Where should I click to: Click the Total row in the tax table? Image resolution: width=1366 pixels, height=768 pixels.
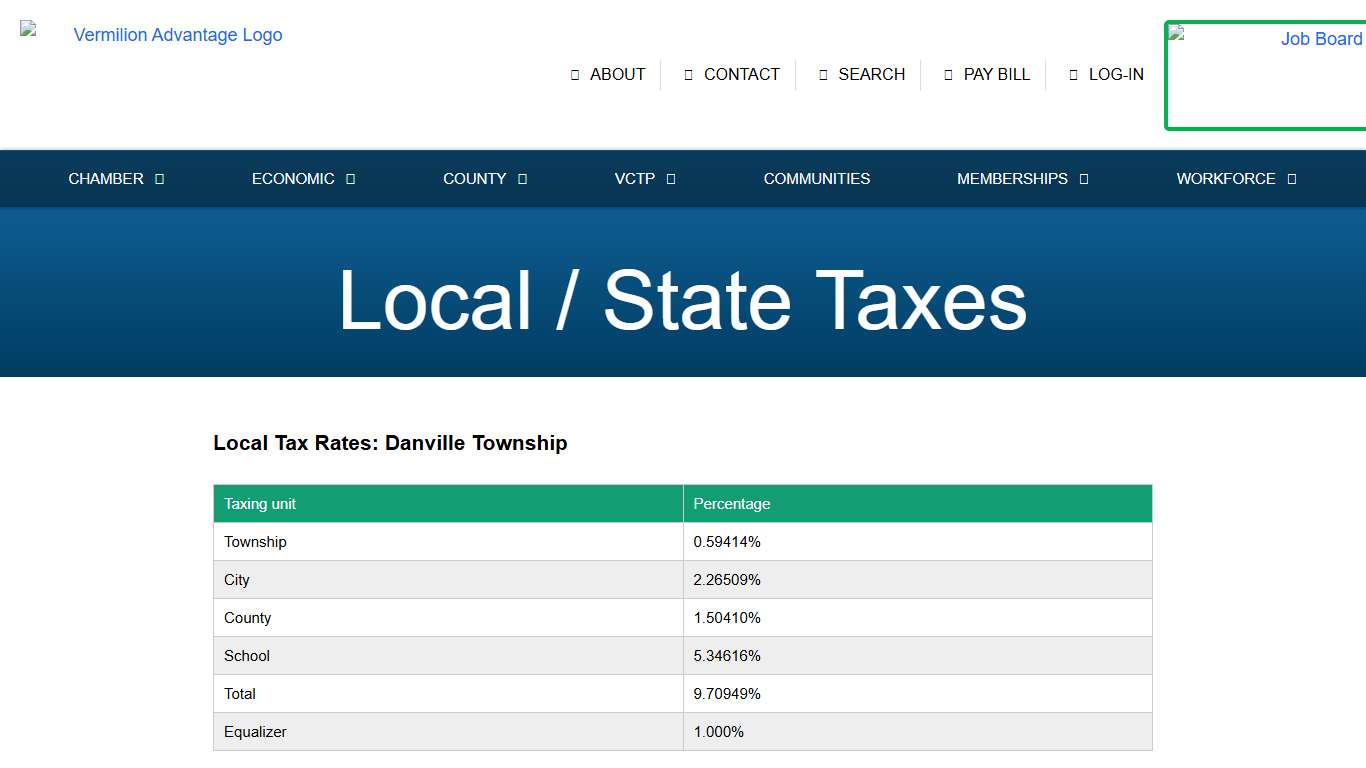pyautogui.click(x=240, y=693)
